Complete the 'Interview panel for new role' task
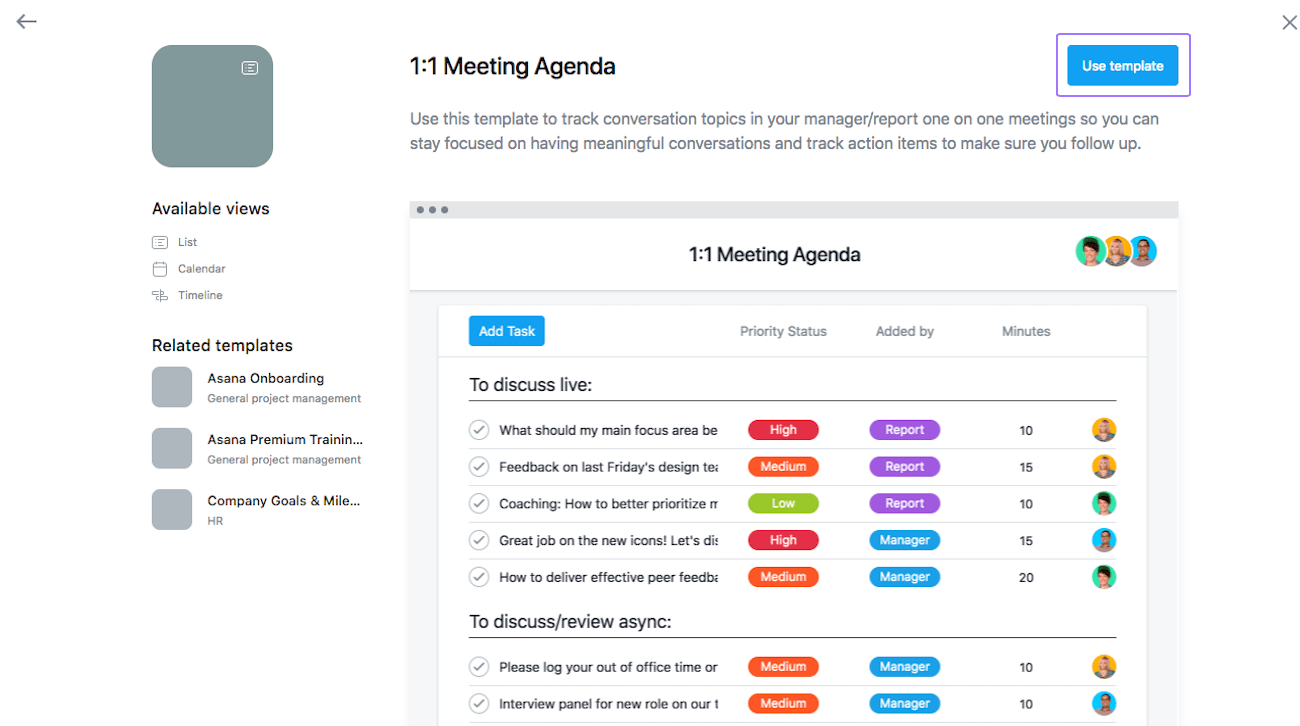Screen dimensions: 1300x726 (x=478, y=703)
